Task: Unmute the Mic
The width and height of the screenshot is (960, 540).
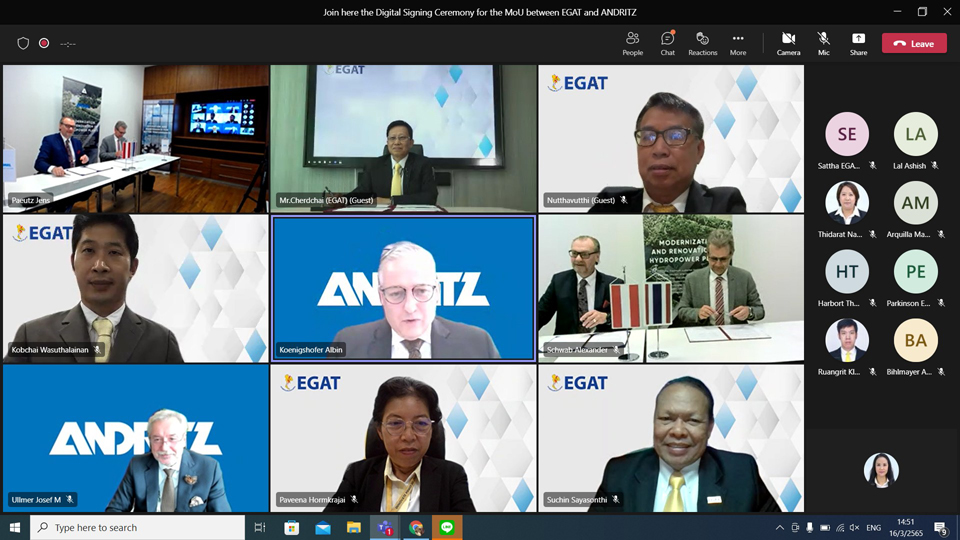Action: 823,43
